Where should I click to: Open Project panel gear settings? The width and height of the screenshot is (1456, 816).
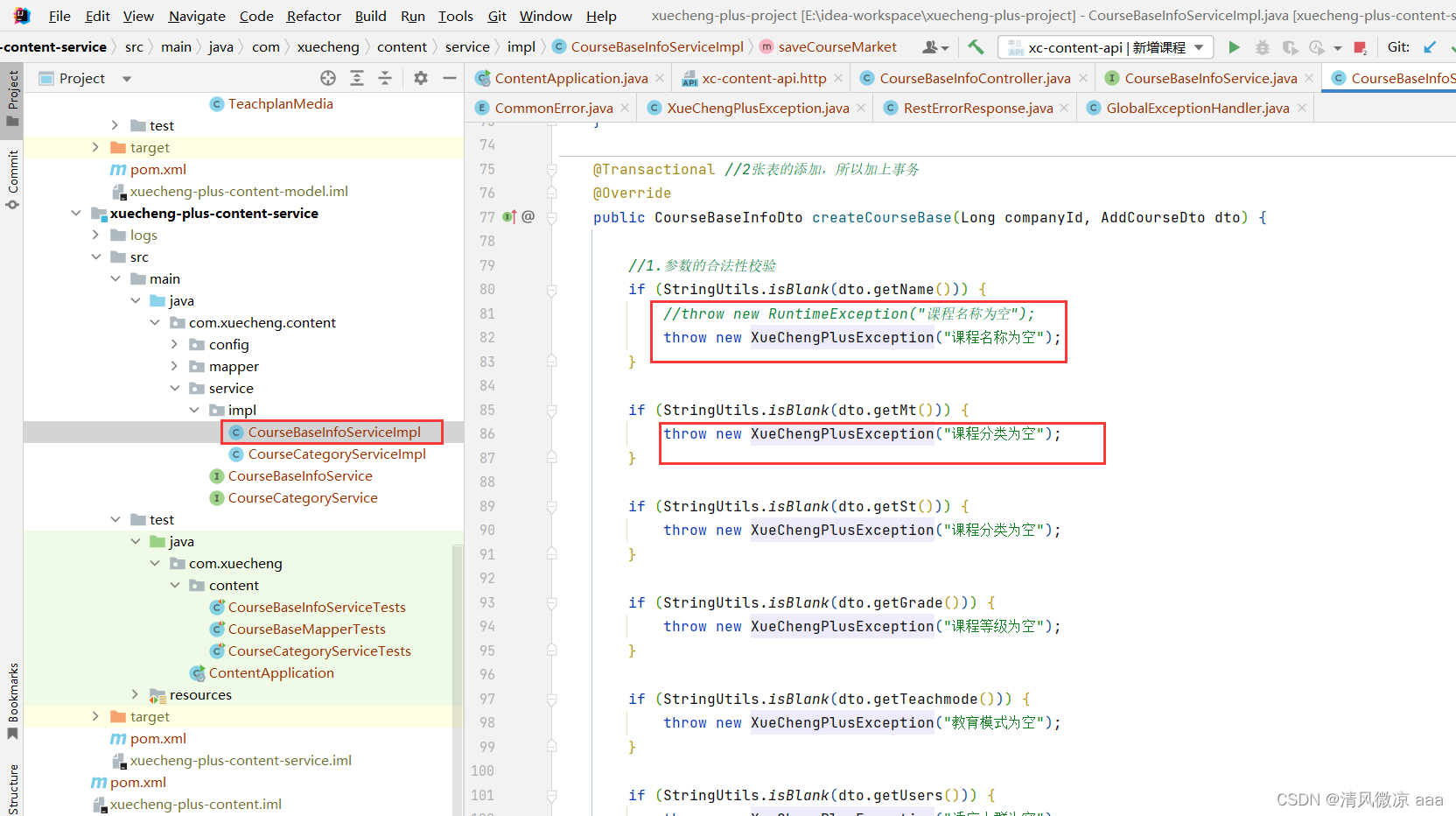(x=421, y=78)
